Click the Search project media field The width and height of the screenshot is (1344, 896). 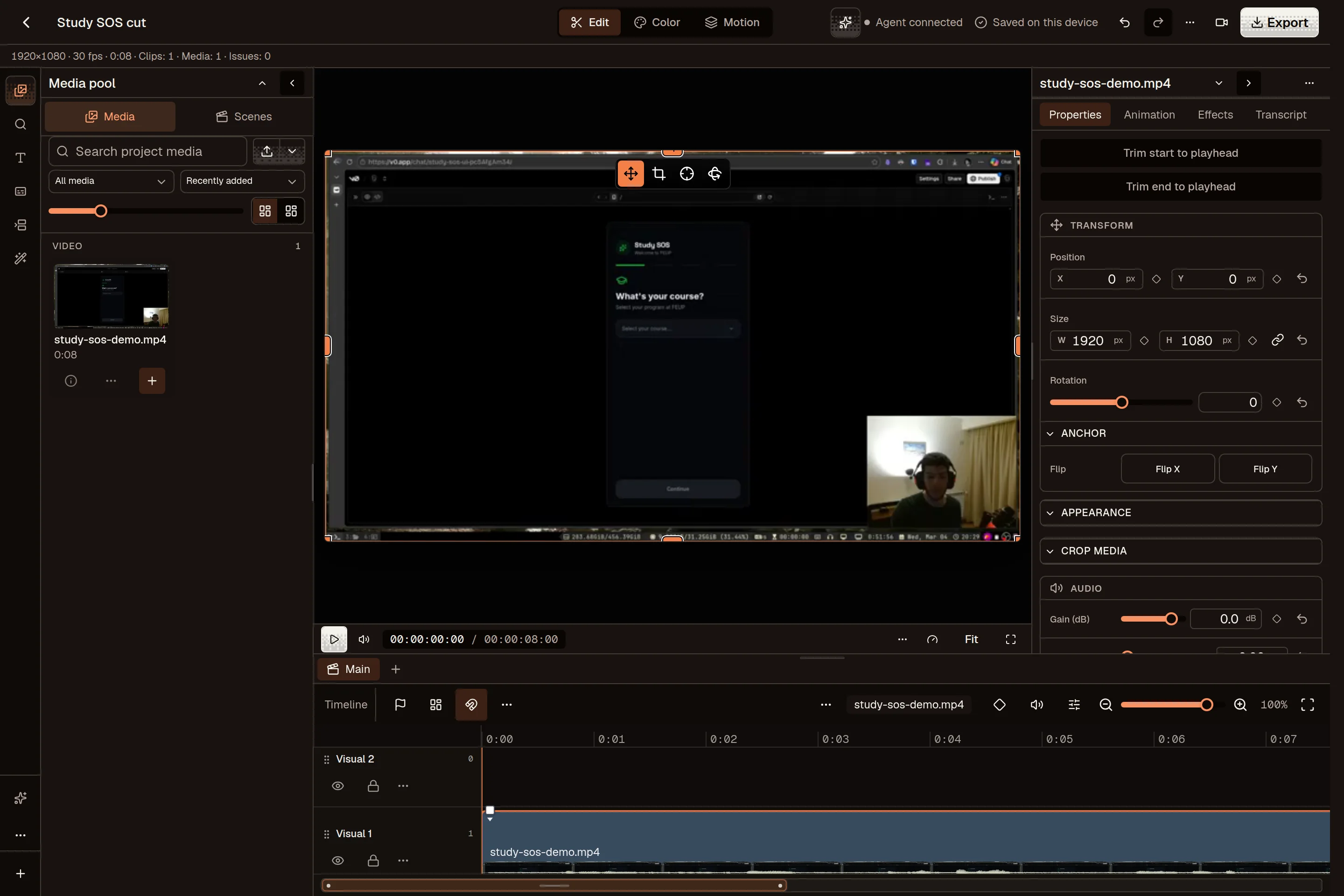coord(148,151)
